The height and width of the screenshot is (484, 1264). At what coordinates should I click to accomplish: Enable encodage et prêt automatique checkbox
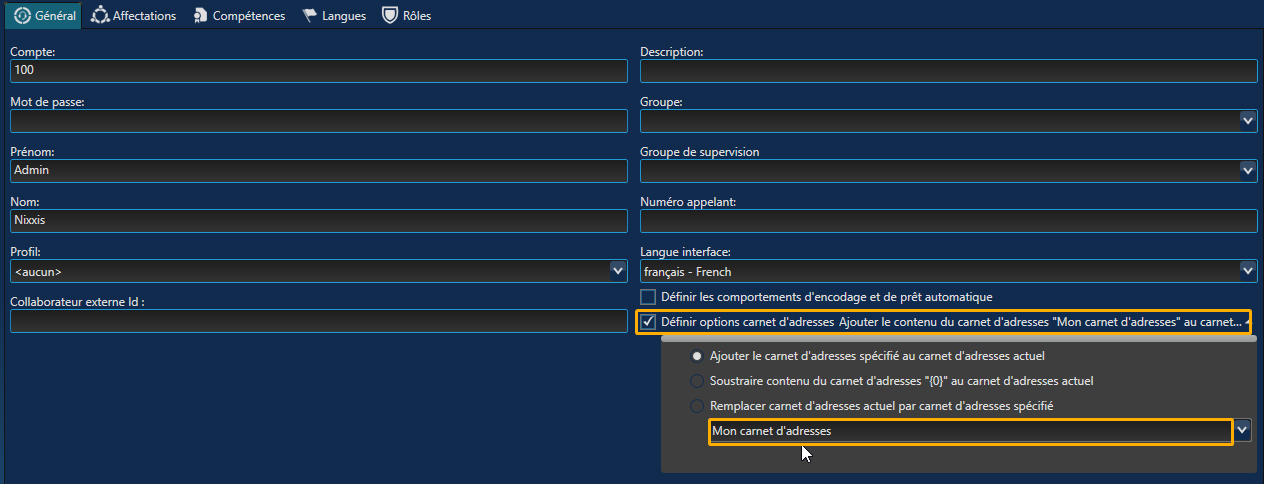click(648, 297)
